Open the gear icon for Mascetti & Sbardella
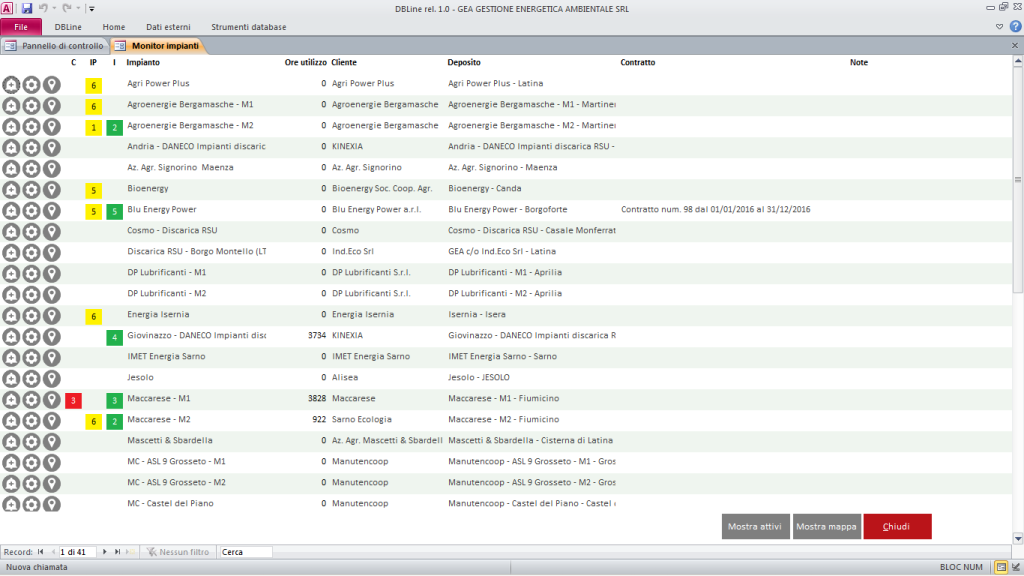The height and width of the screenshot is (576, 1024). [x=31, y=441]
